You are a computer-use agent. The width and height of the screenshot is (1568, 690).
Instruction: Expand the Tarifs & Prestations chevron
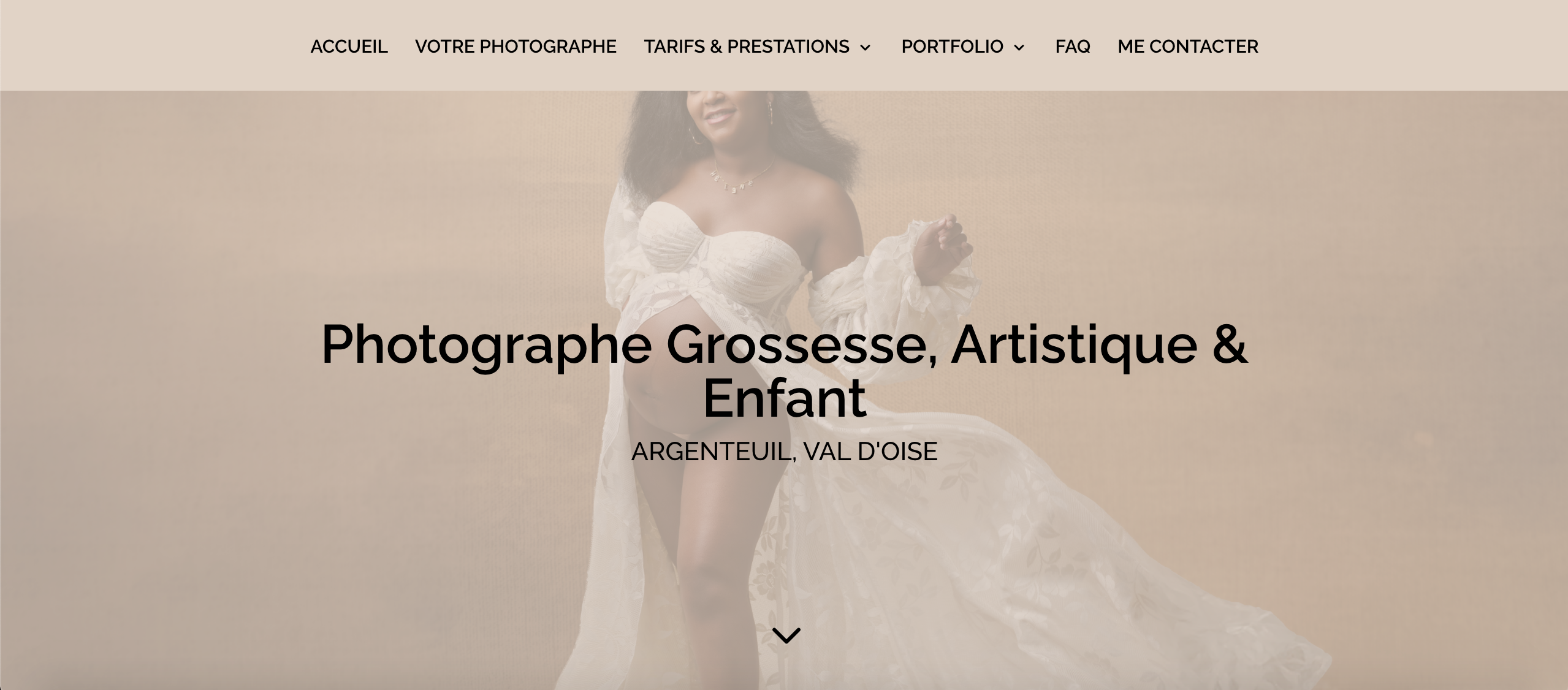[865, 48]
